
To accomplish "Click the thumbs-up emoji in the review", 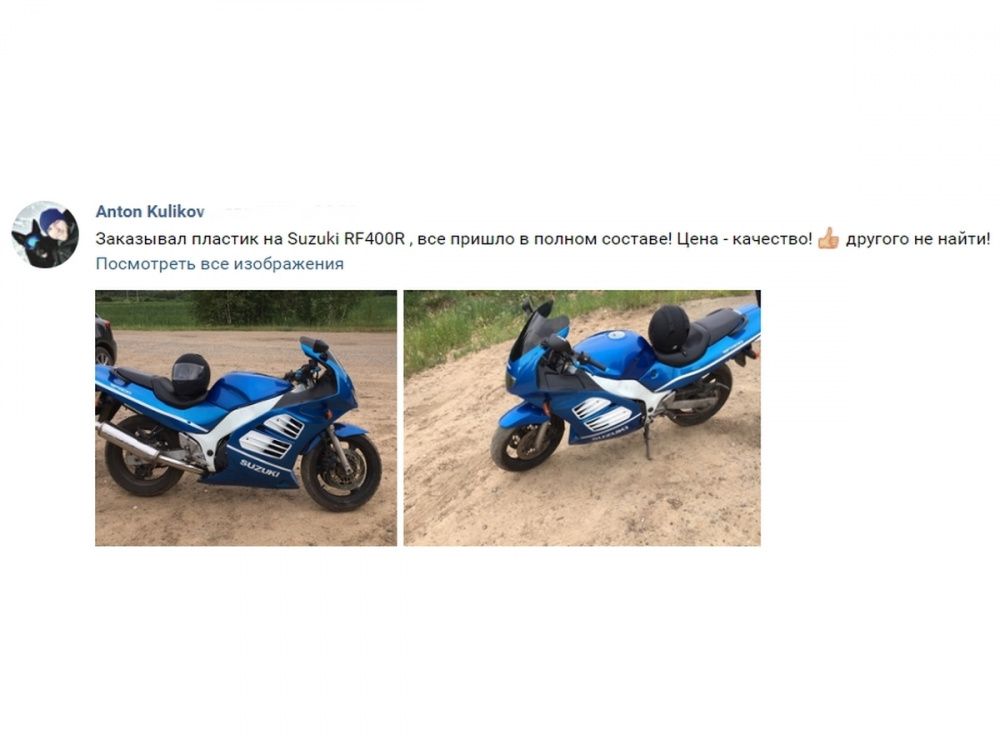I will [828, 239].
